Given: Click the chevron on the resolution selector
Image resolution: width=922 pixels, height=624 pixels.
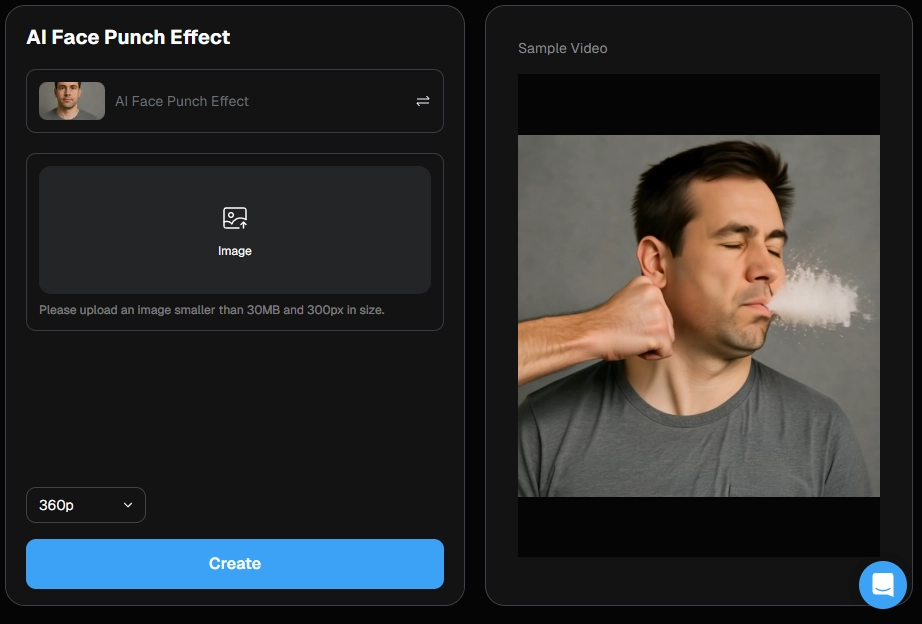Looking at the screenshot, I should (127, 505).
